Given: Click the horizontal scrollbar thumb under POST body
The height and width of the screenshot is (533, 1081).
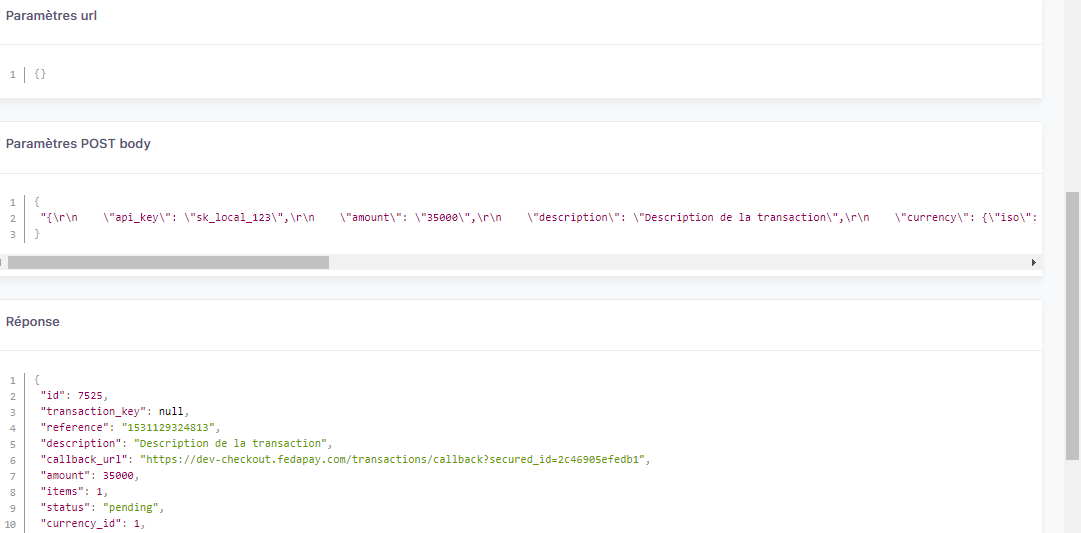Looking at the screenshot, I should 168,262.
